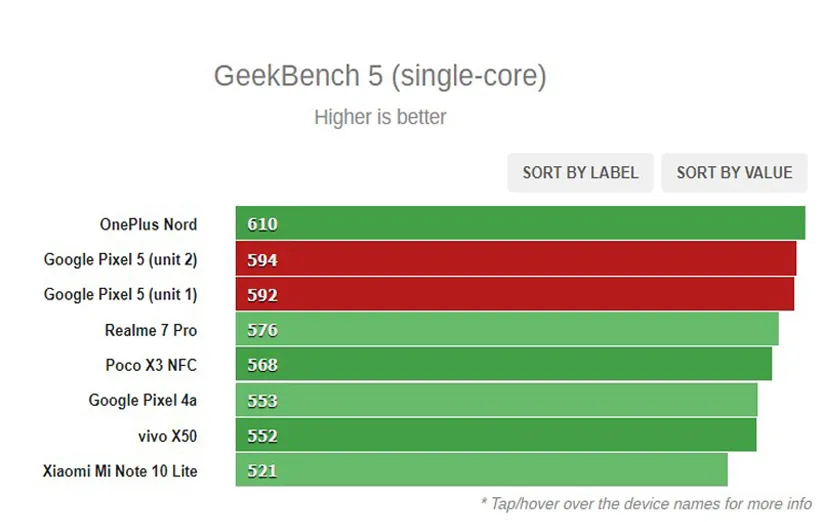Click the bar with value 568

pyautogui.click(x=503, y=365)
